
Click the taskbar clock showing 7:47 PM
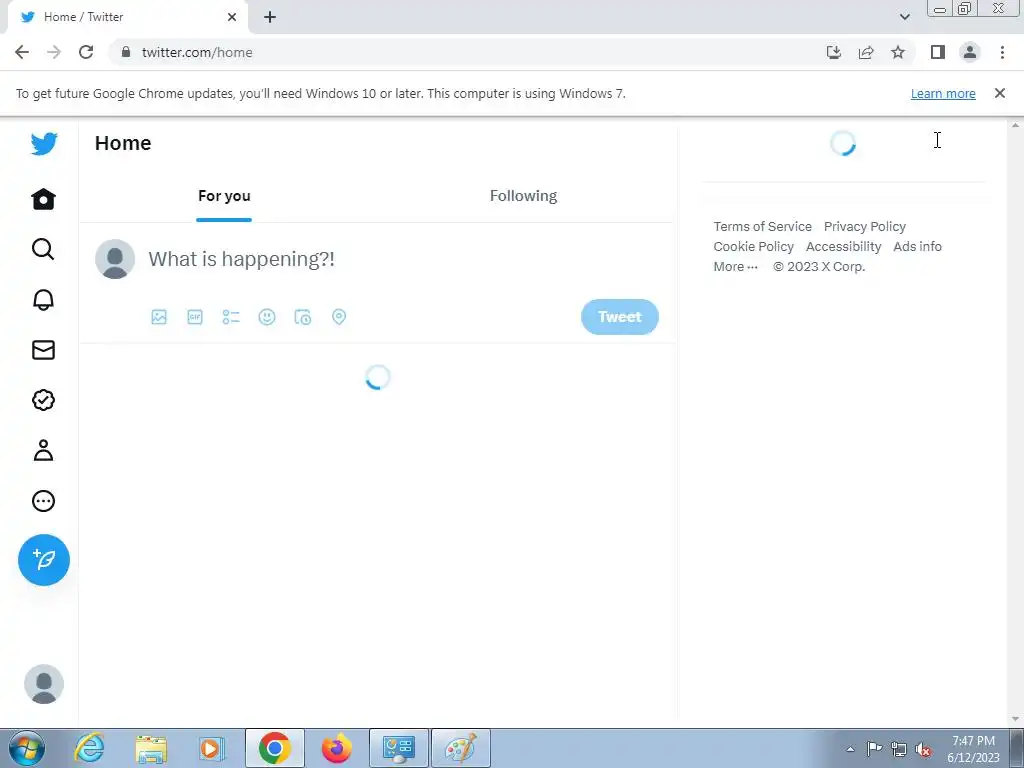click(973, 749)
